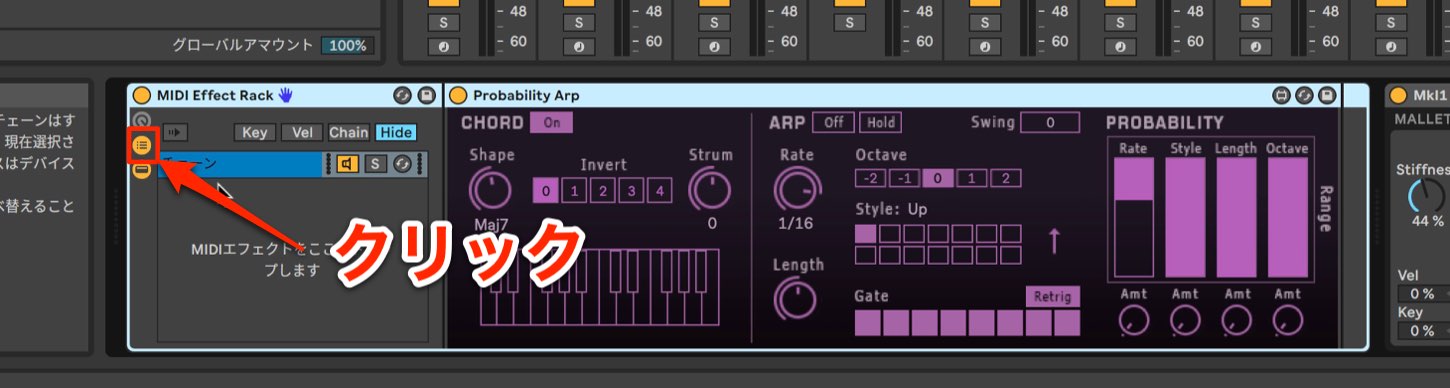Click the ARP Length knob

click(797, 299)
